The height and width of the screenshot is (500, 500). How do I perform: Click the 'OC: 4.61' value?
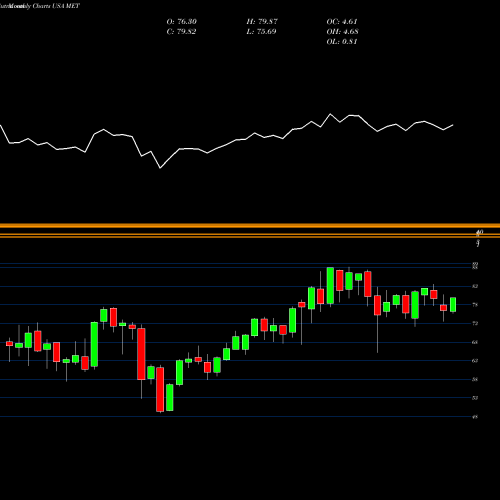(x=342, y=22)
